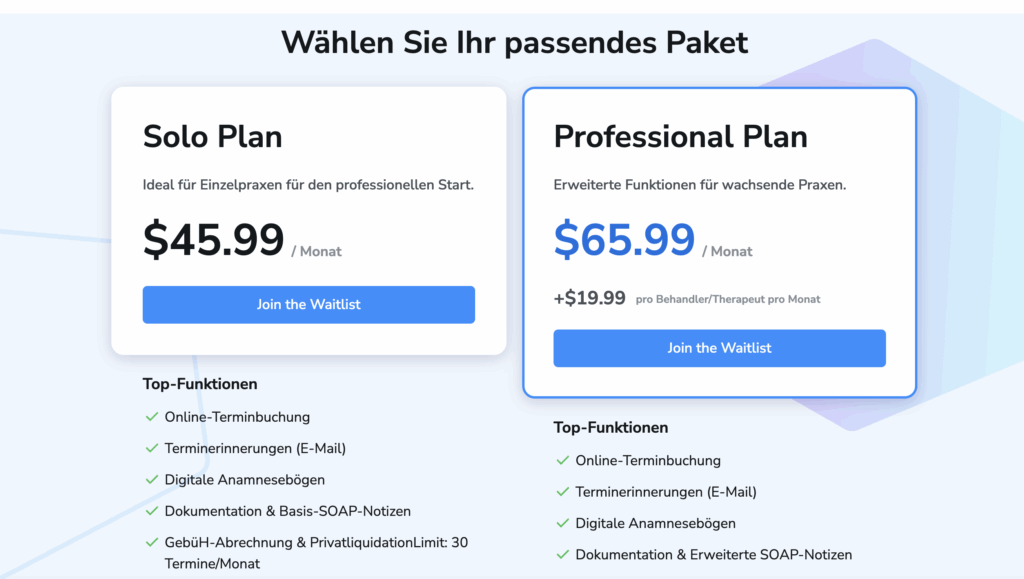This screenshot has width=1024, height=579.
Task: Click the Professional Plan heading
Action: click(x=680, y=137)
